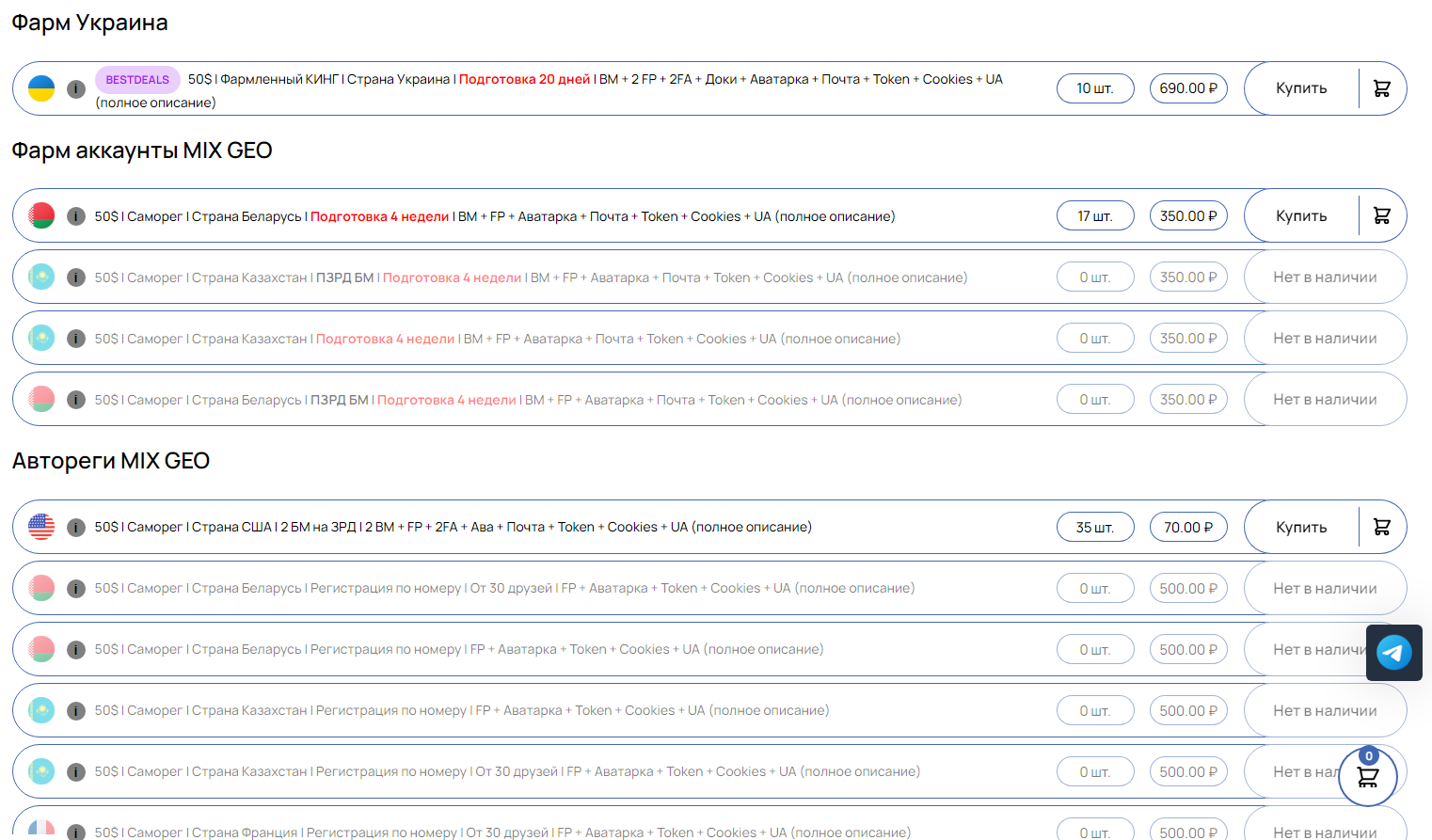
Task: Add Украина 690.00 ₽ listing to cart
Action: (x=1382, y=88)
